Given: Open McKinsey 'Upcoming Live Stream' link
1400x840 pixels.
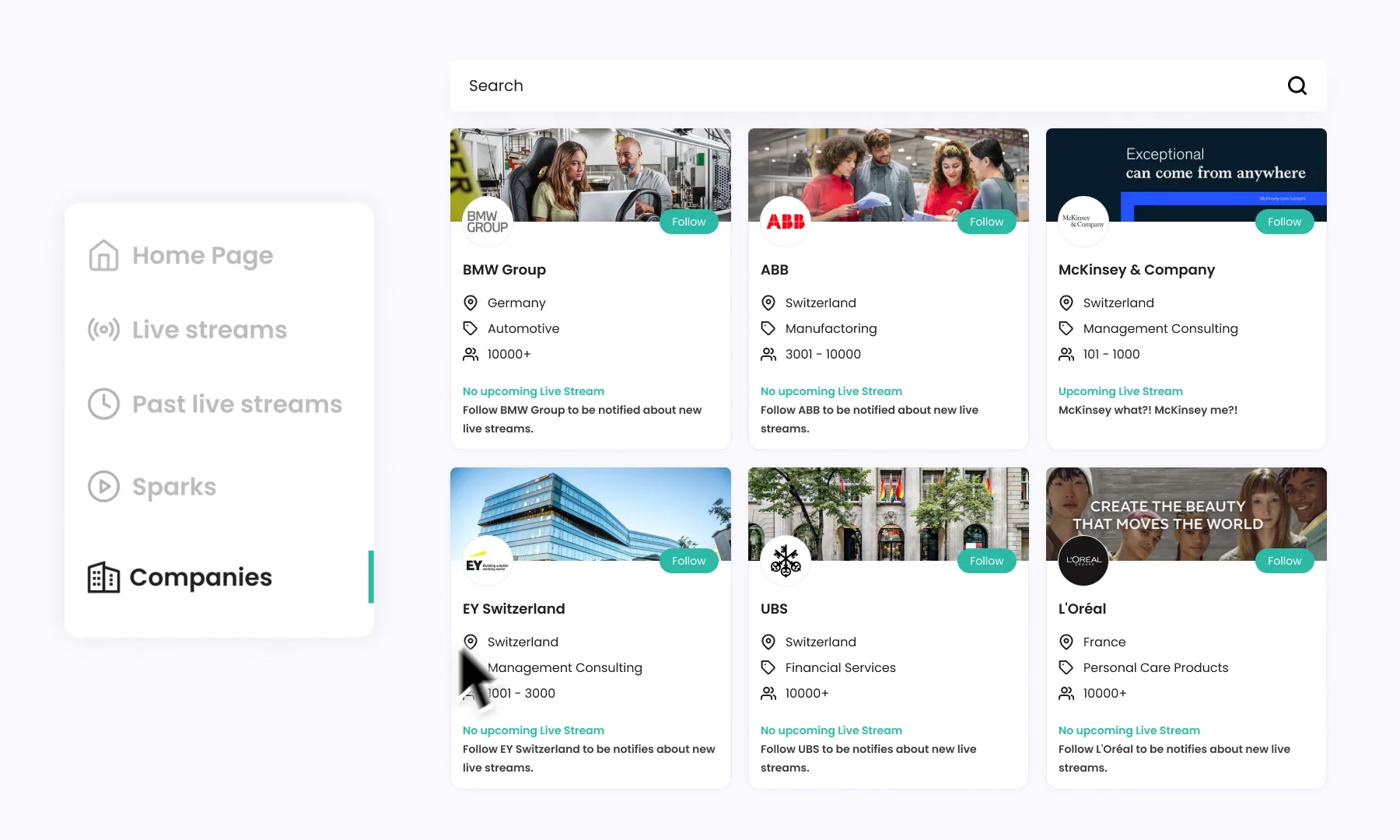Looking at the screenshot, I should pyautogui.click(x=1120, y=391).
